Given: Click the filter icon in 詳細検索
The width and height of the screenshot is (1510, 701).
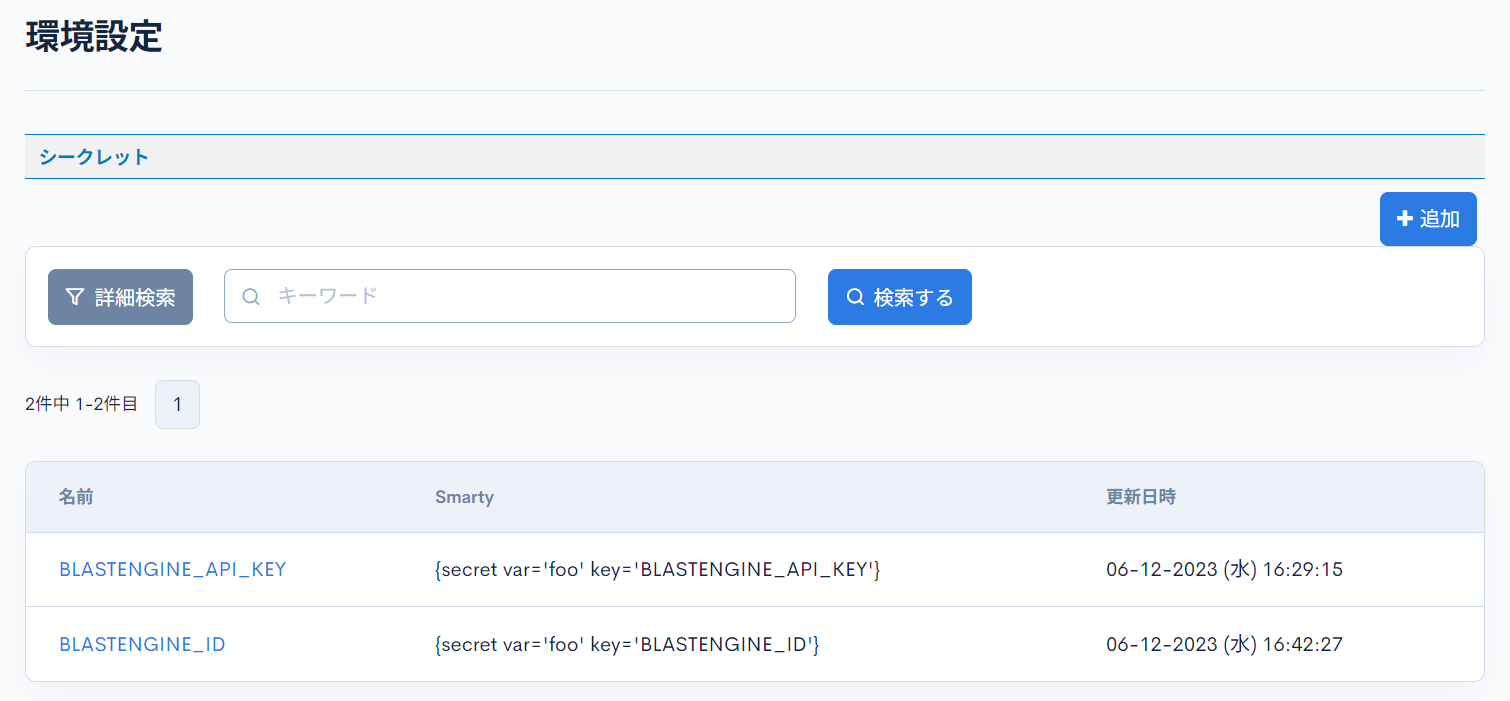Looking at the screenshot, I should (74, 296).
